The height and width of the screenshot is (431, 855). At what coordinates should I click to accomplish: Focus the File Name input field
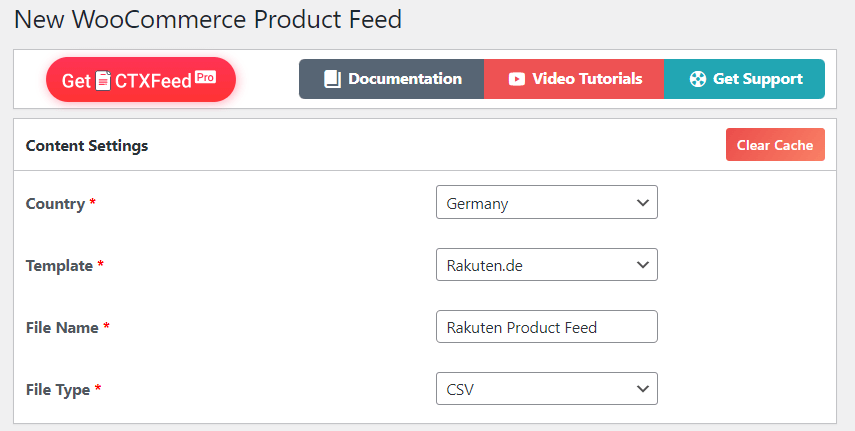[547, 327]
